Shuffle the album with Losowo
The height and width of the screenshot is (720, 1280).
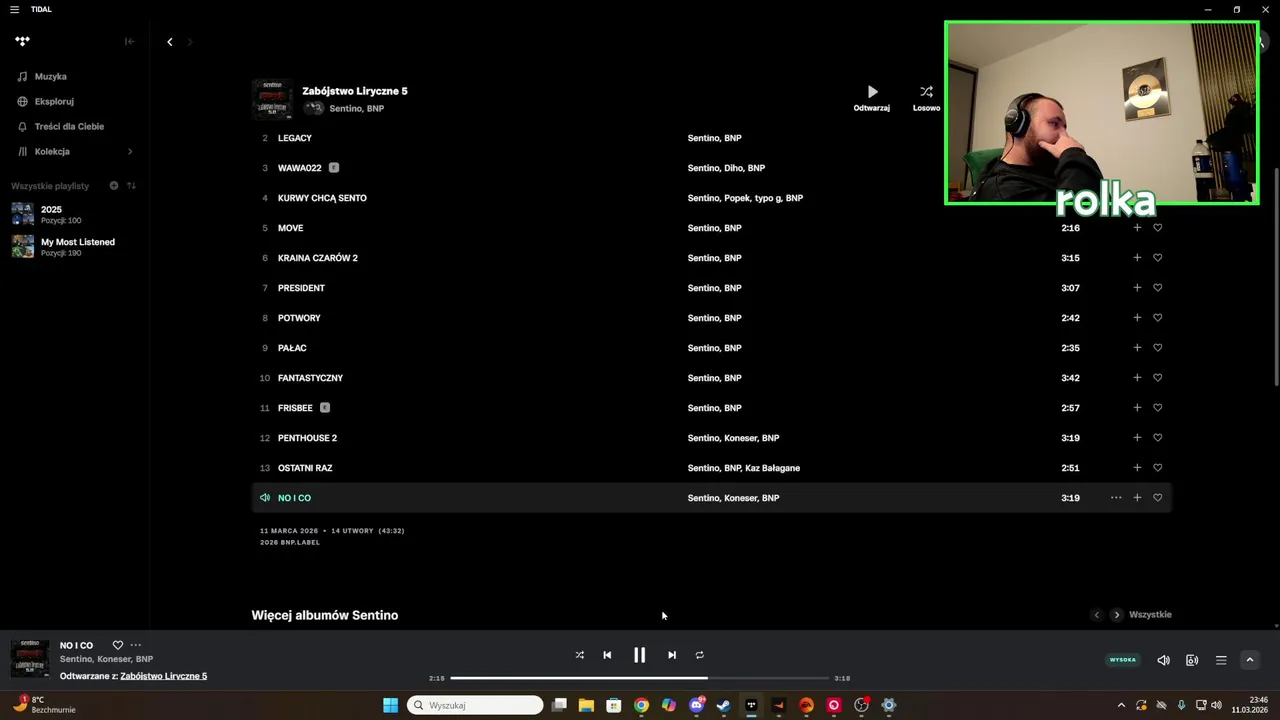pyautogui.click(x=926, y=97)
